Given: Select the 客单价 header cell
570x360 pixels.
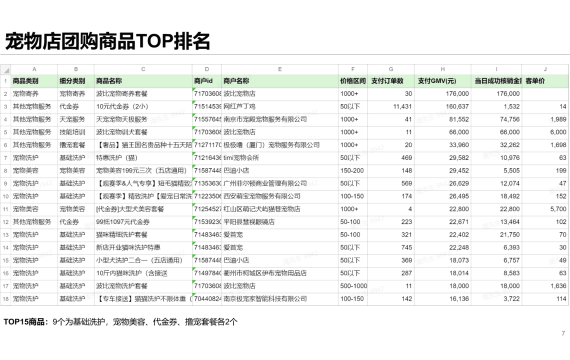Looking at the screenshot, I should pyautogui.click(x=545, y=81).
